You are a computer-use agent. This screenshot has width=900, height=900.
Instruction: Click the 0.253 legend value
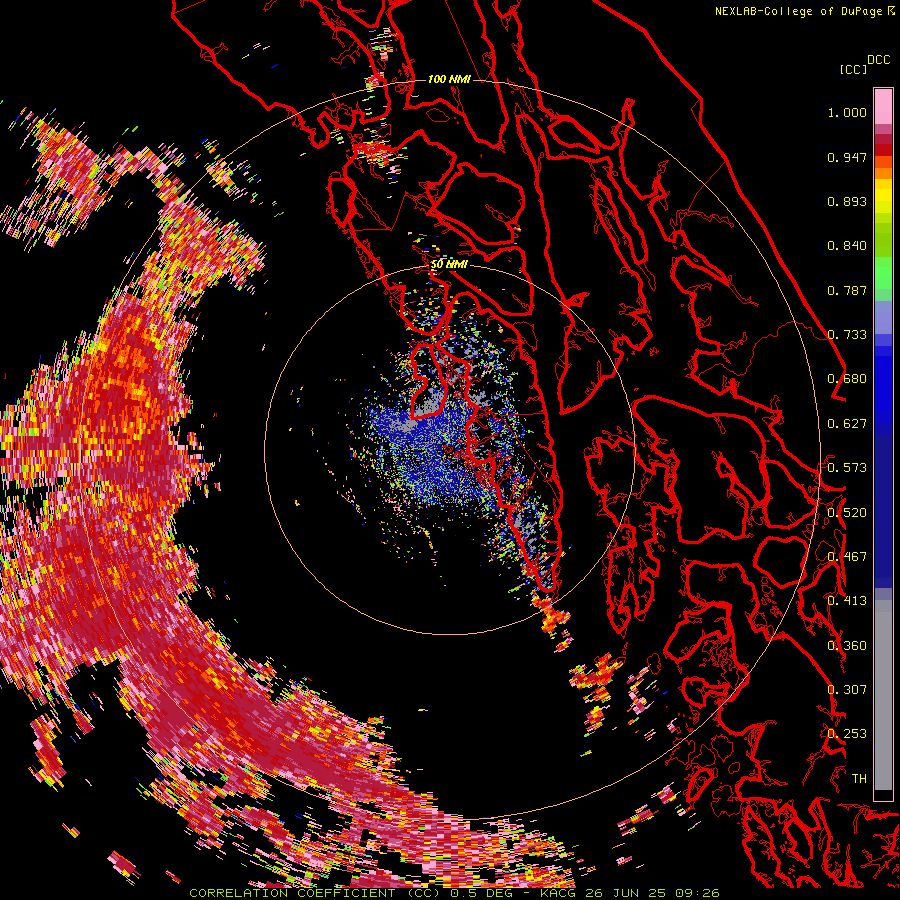847,734
